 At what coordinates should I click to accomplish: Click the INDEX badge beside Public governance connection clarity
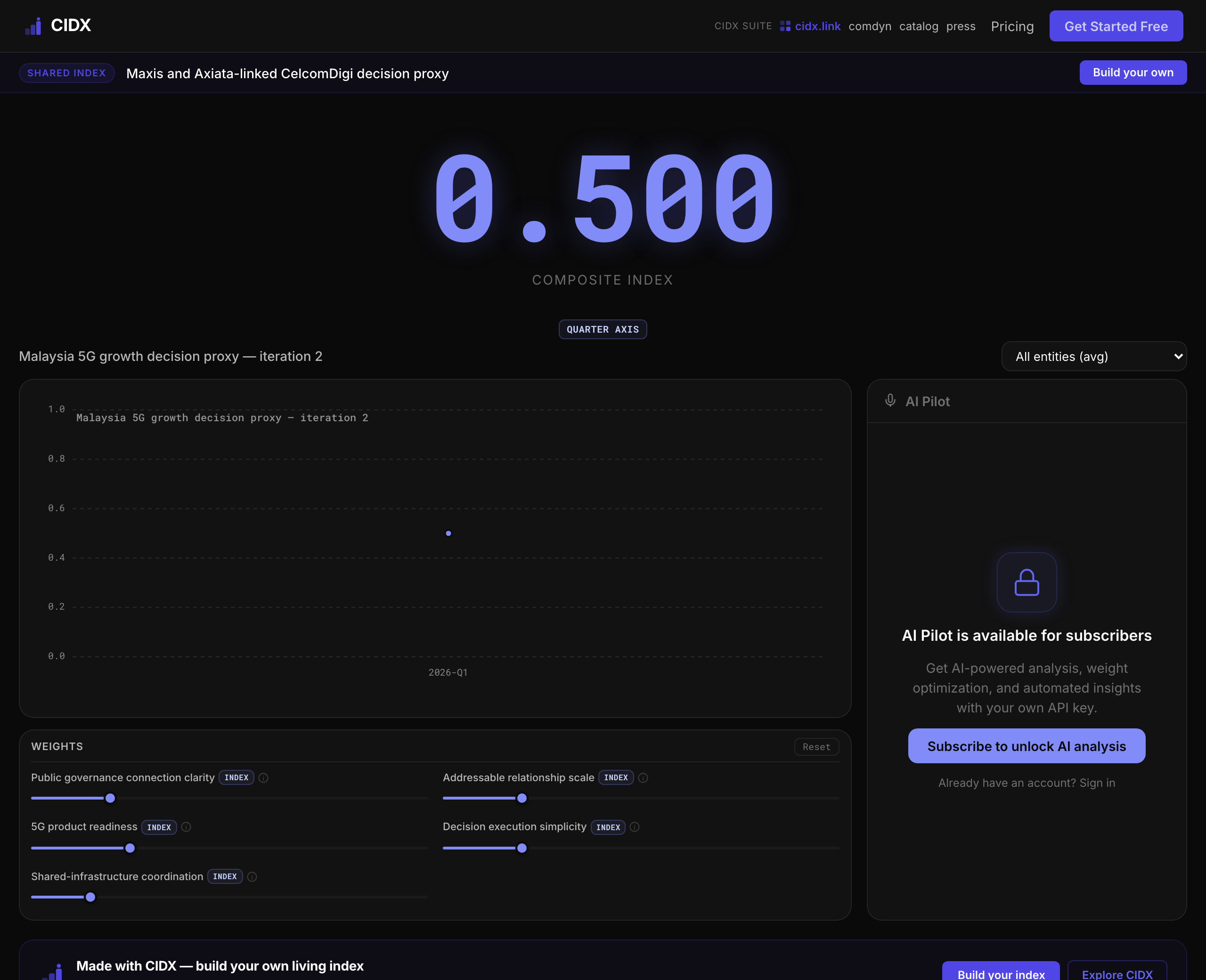point(236,778)
